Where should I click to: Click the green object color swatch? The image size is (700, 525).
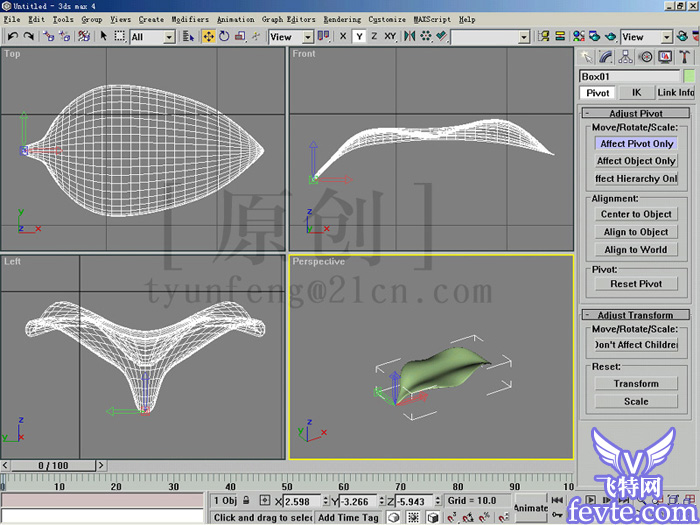689,76
